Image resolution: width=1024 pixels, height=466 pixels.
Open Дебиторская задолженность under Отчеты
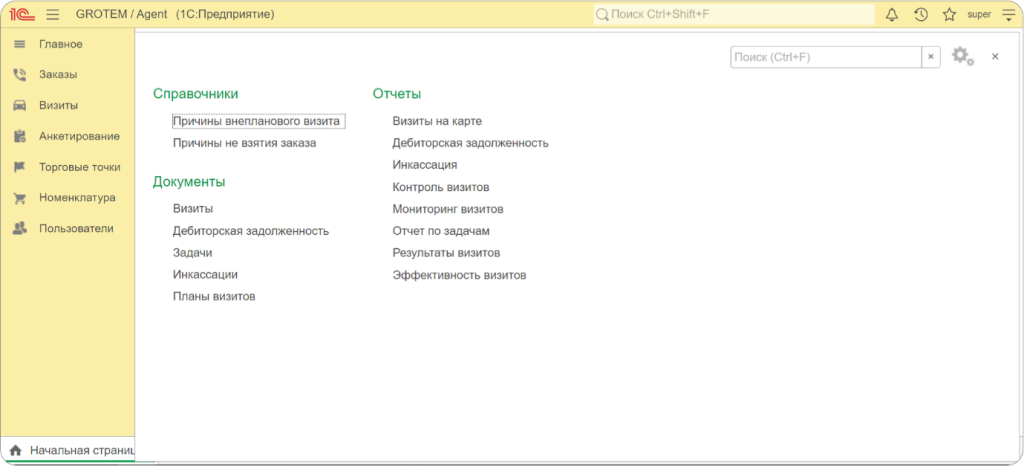coord(470,143)
